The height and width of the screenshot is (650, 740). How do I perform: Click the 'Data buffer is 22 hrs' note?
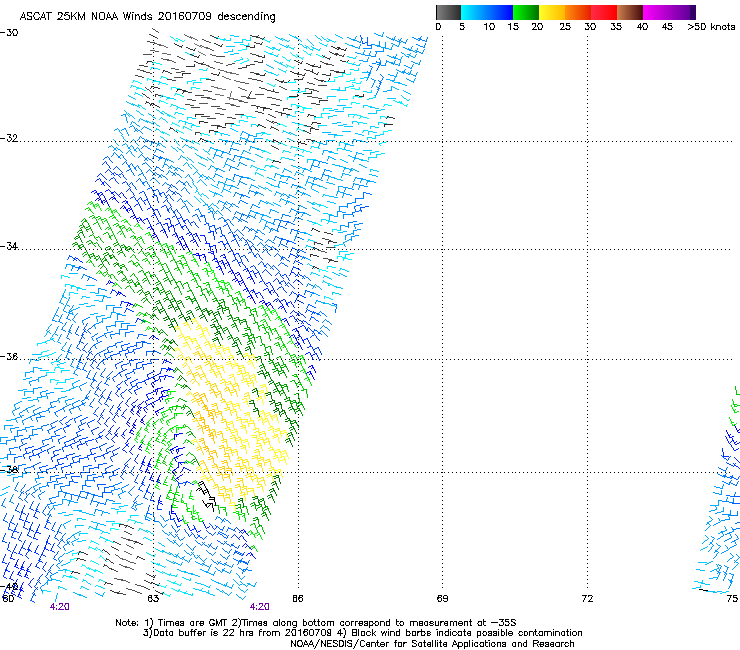click(x=362, y=633)
